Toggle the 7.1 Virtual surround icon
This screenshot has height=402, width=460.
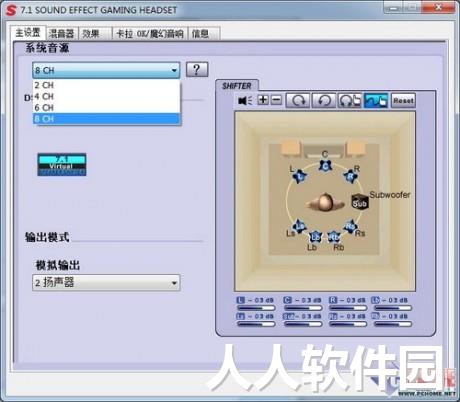[62, 164]
